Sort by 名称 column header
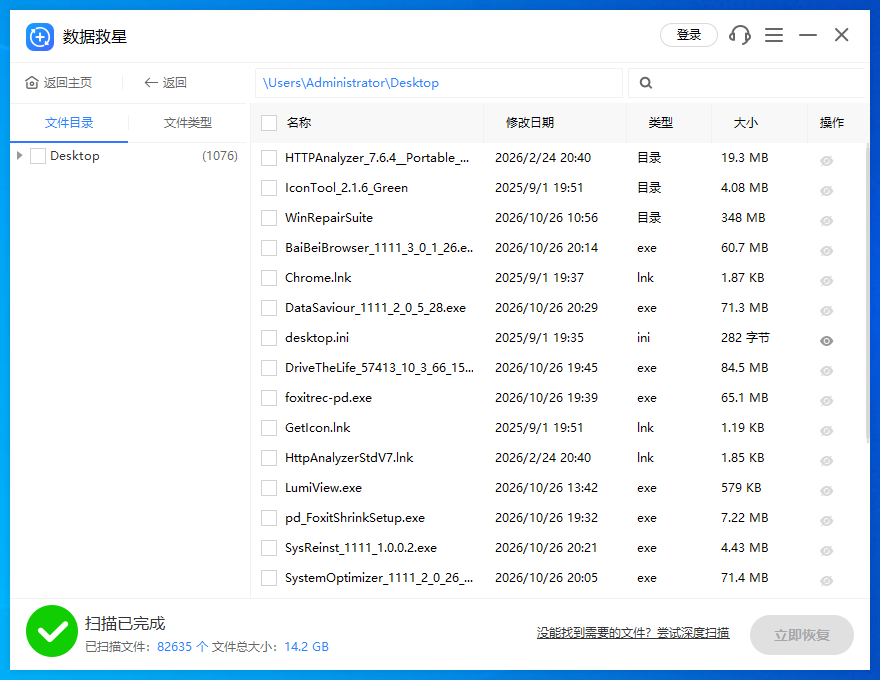The image size is (880, 680). tap(299, 122)
